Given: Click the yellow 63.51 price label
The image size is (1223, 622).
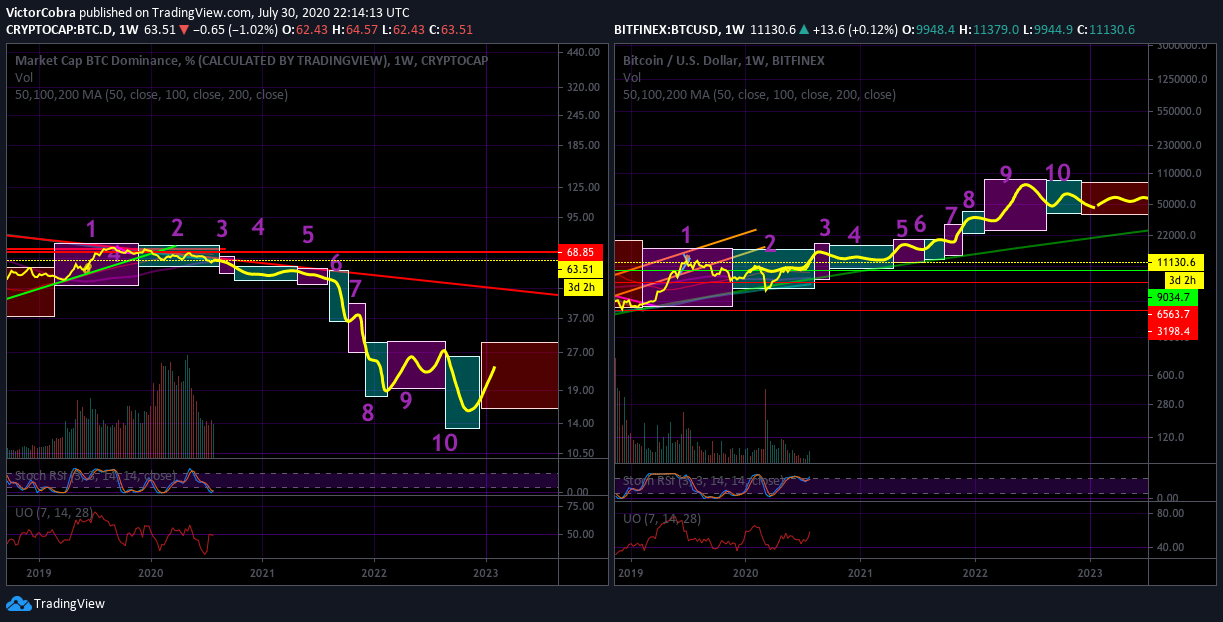Looking at the screenshot, I should point(581,269).
